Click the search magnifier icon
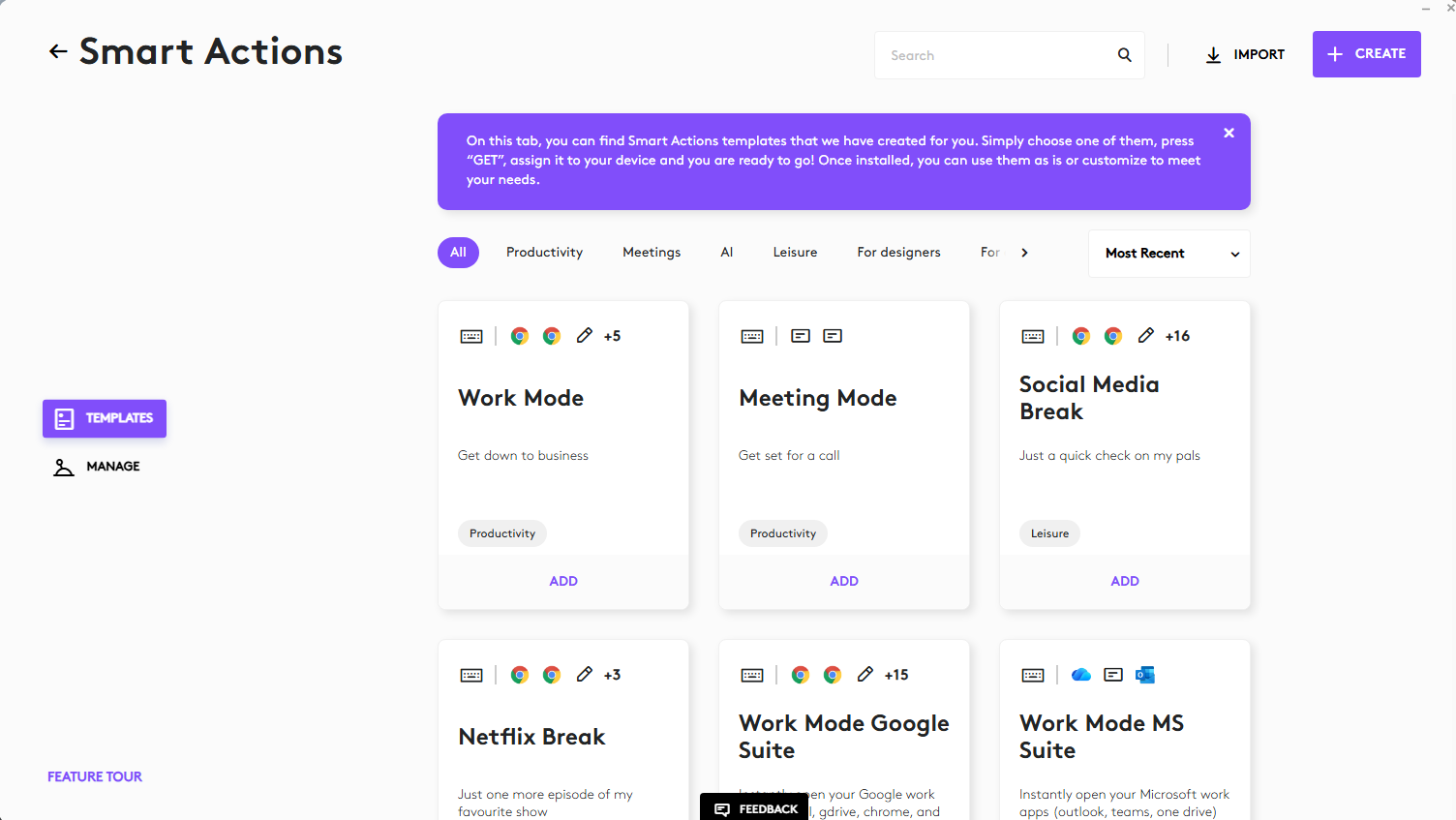This screenshot has width=1456, height=820. (x=1124, y=55)
